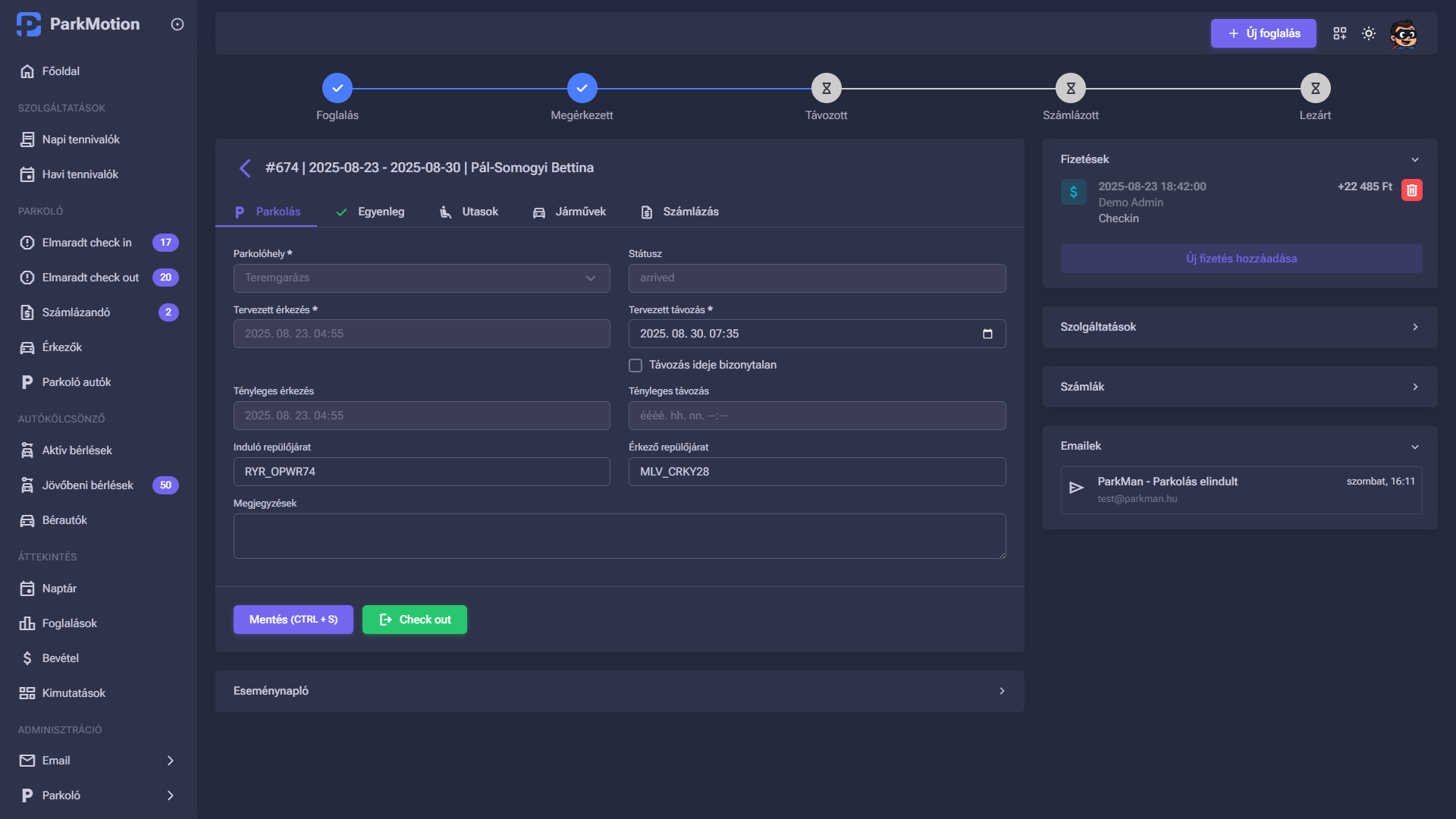
Task: Open the Naptár calendar view
Action: [x=58, y=588]
